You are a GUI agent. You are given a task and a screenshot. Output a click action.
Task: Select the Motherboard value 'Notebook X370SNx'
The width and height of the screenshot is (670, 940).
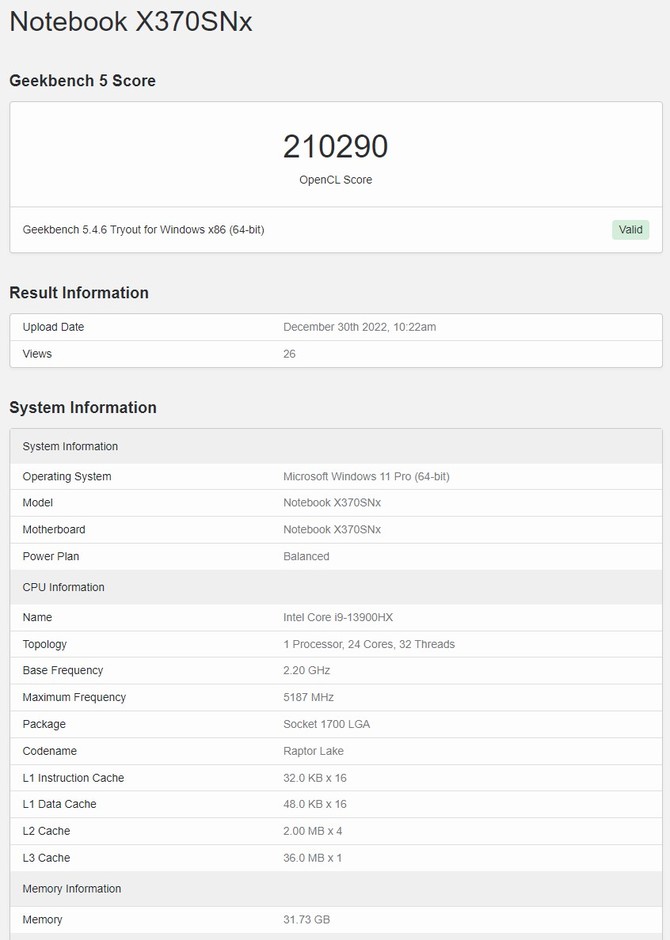point(332,530)
